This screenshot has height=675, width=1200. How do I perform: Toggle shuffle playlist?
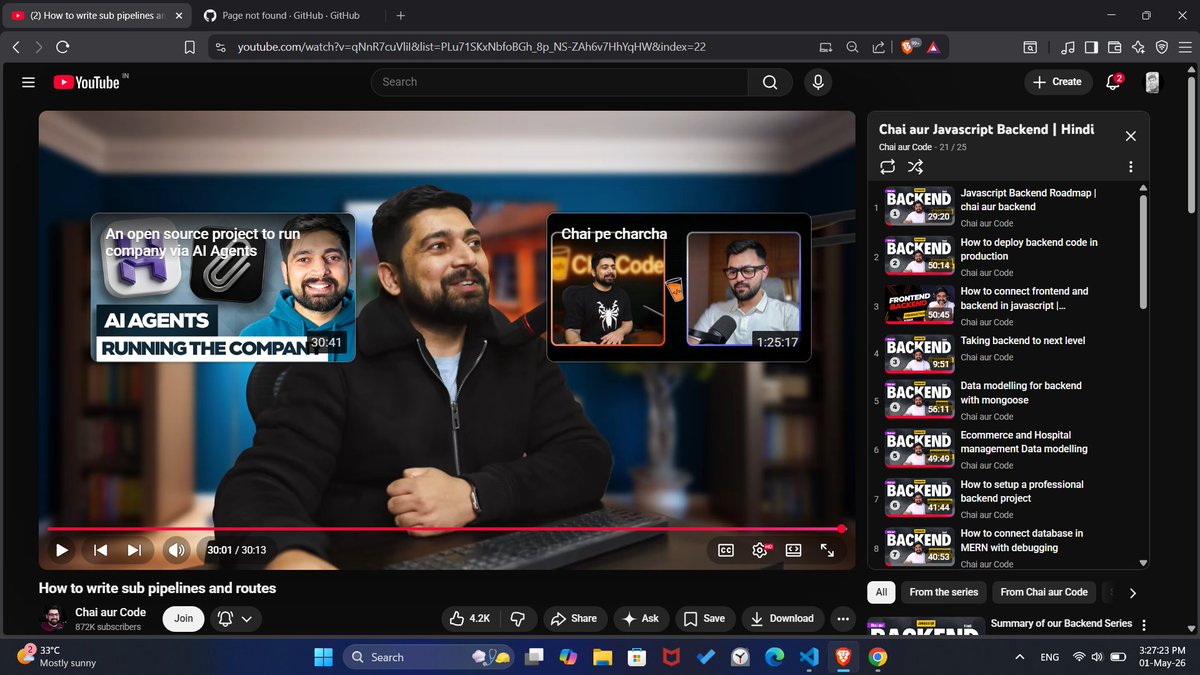915,167
